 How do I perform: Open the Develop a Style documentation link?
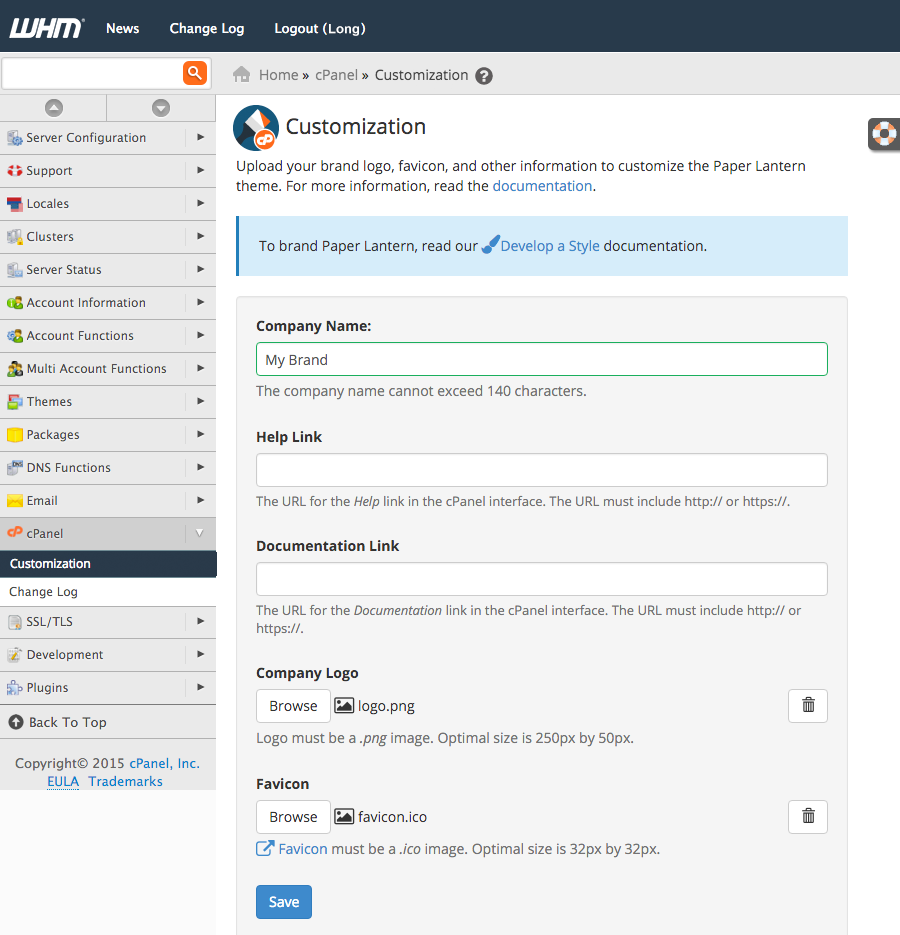point(549,246)
